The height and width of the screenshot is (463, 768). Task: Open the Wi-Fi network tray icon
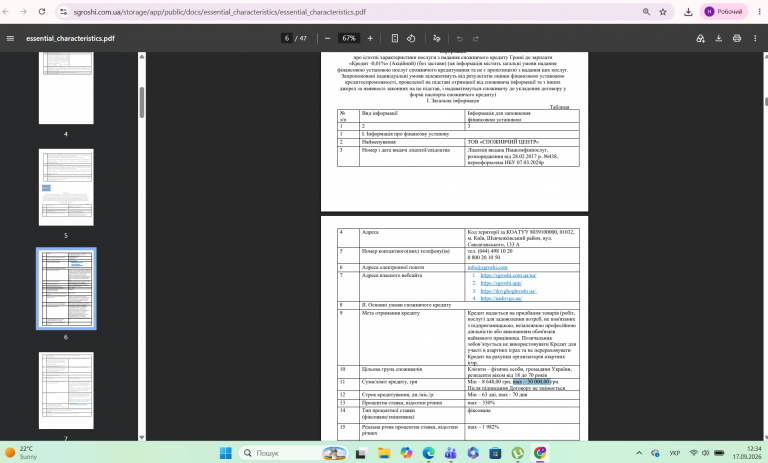click(694, 453)
